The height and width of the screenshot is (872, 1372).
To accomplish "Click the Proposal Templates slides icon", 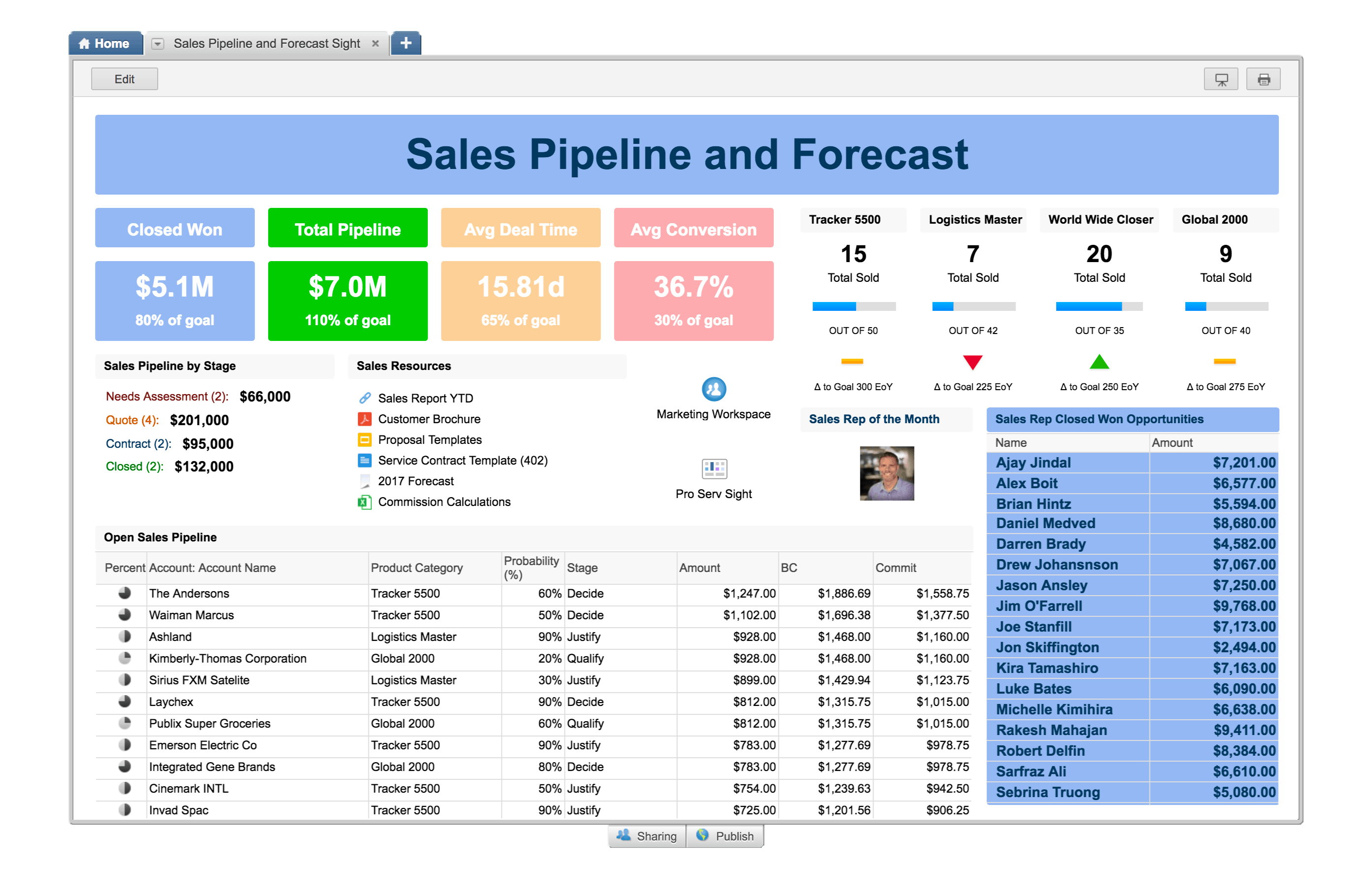I will (x=365, y=440).
